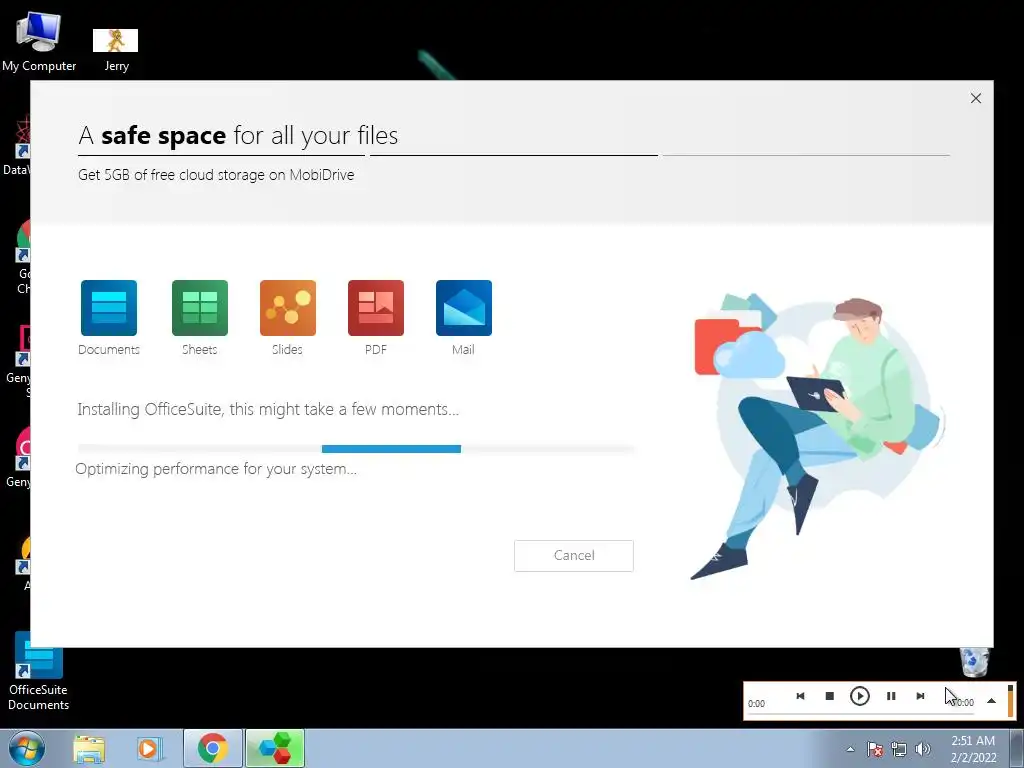Close the OfficeSuite installer window
Screen dimensions: 1024x768
(976, 98)
